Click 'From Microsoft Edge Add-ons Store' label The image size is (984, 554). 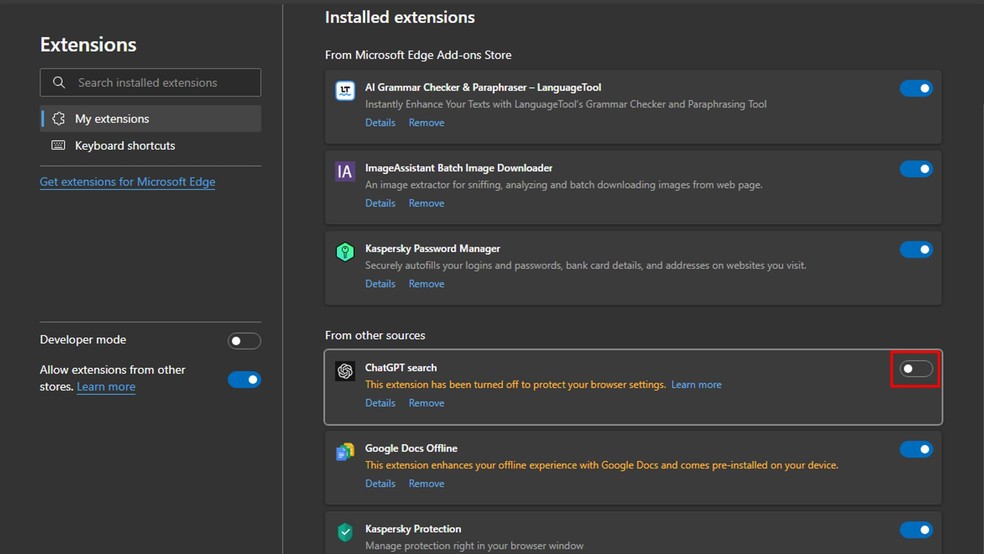418,55
